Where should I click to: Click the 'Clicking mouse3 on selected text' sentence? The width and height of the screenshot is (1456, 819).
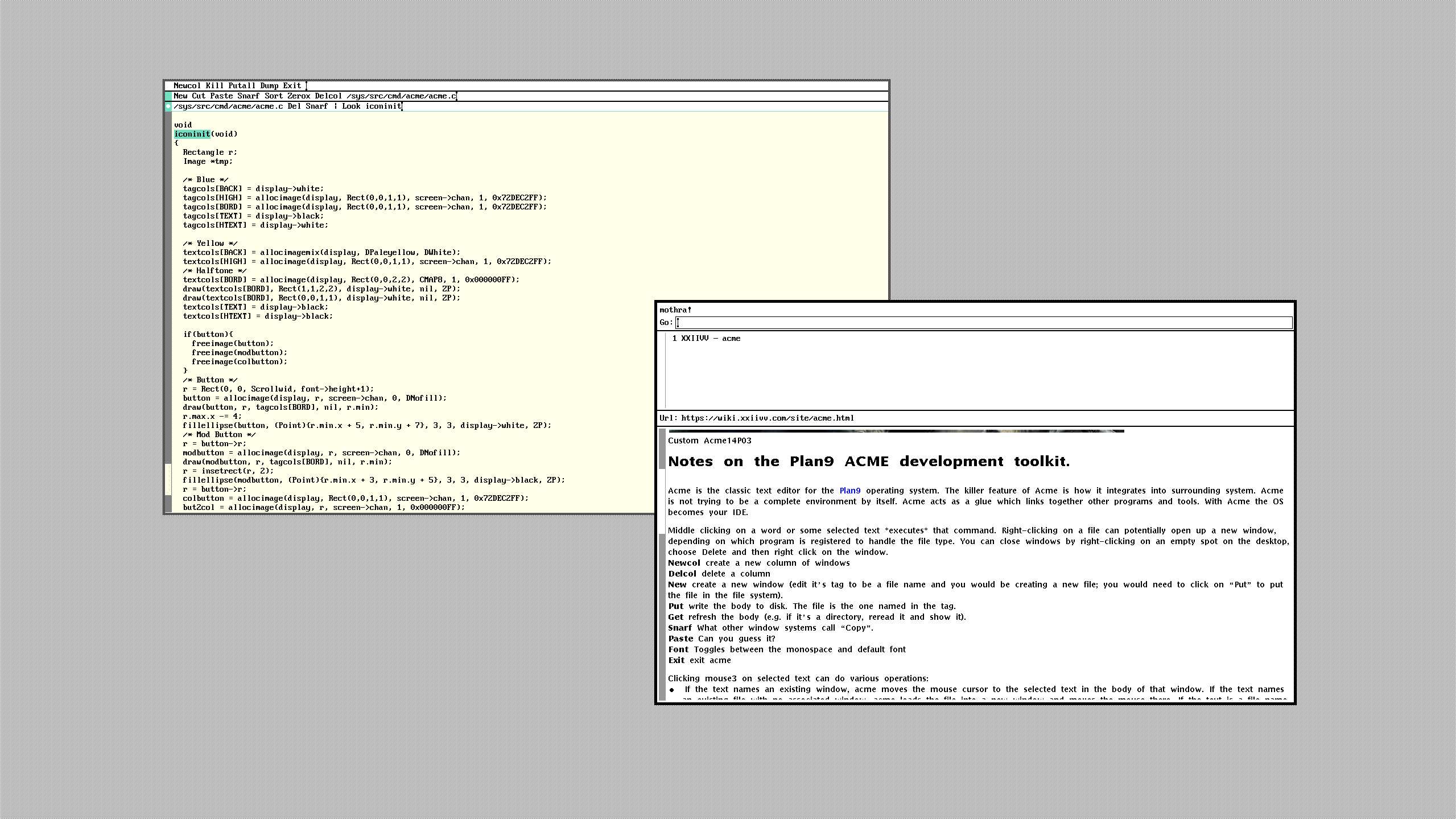pyautogui.click(x=798, y=679)
